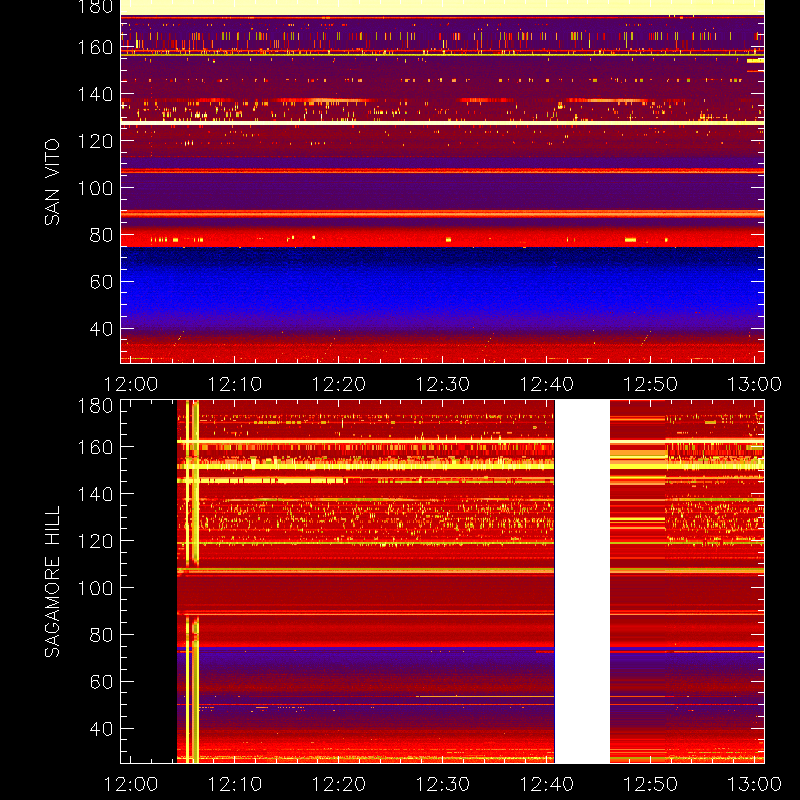
Task: Pick the 12:40 label under Sagamore Hill plot
Action: click(547, 784)
